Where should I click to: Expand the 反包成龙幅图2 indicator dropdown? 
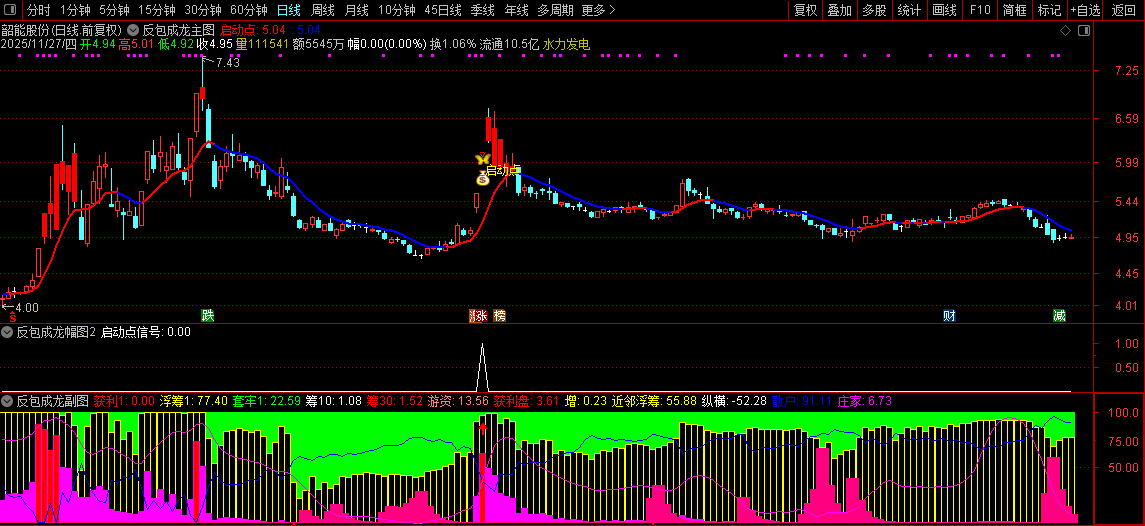click(8, 332)
